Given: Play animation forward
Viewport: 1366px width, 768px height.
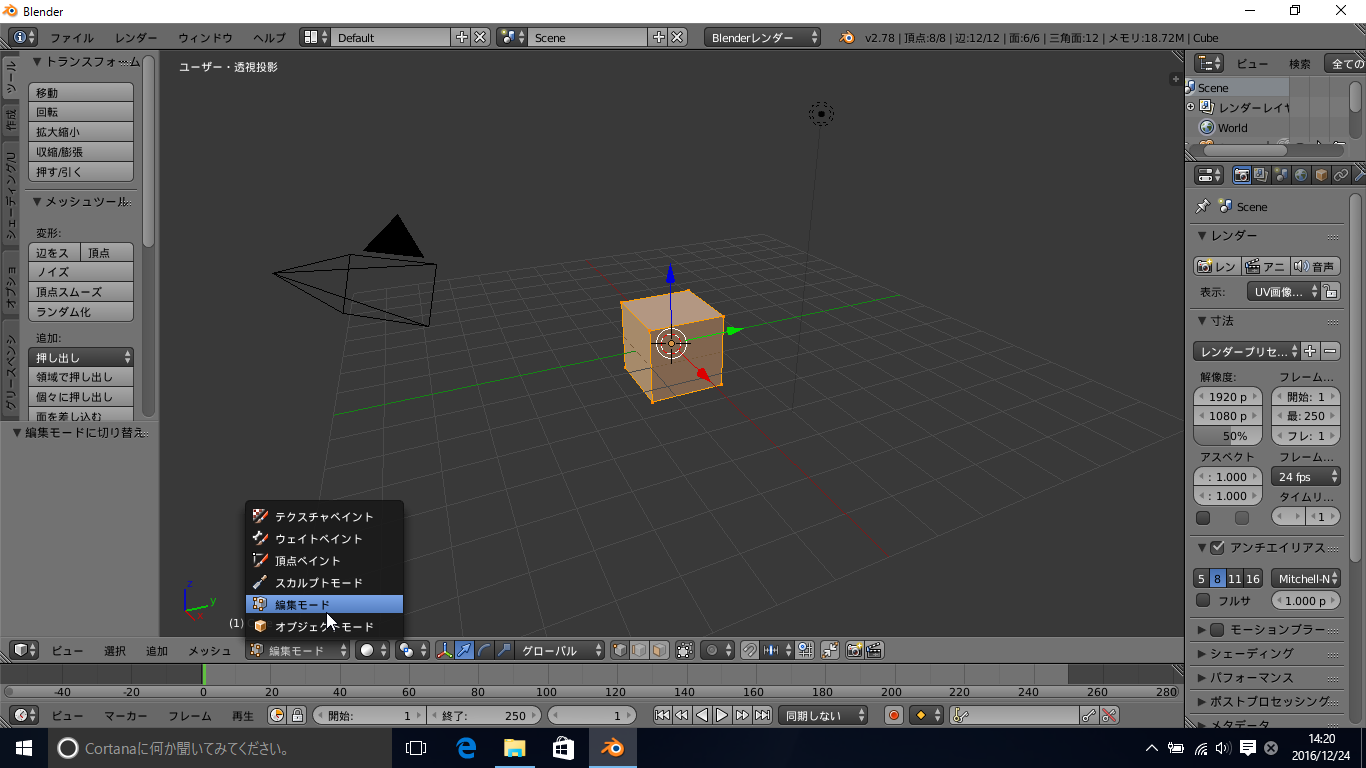Looking at the screenshot, I should tap(722, 715).
